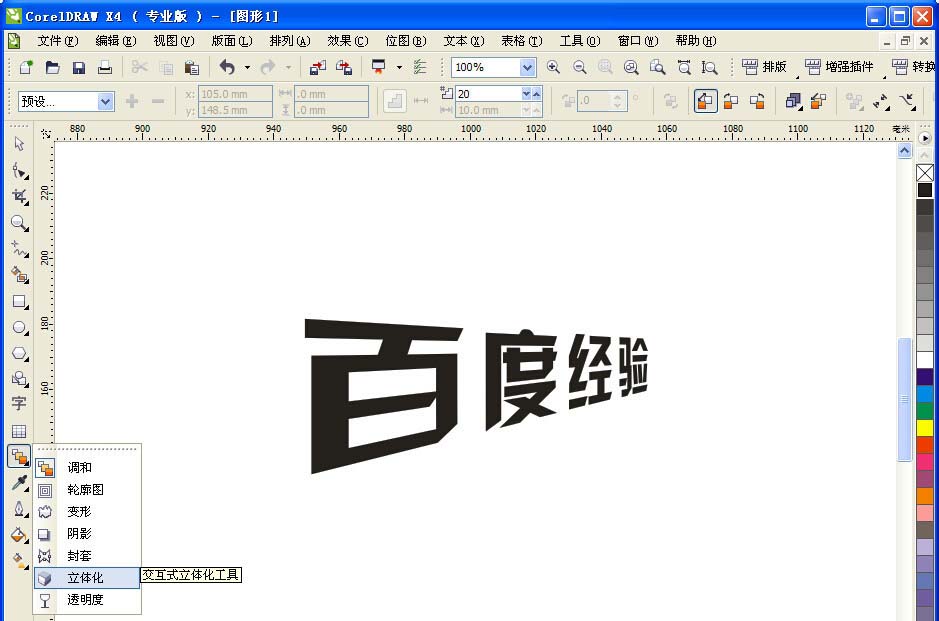Open the 工具 menu
Image resolution: width=939 pixels, height=621 pixels.
(580, 41)
